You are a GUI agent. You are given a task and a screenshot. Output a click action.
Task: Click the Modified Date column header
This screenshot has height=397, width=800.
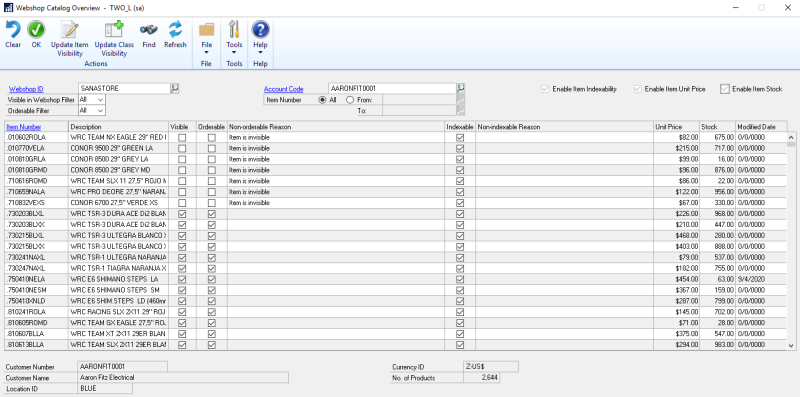point(761,127)
